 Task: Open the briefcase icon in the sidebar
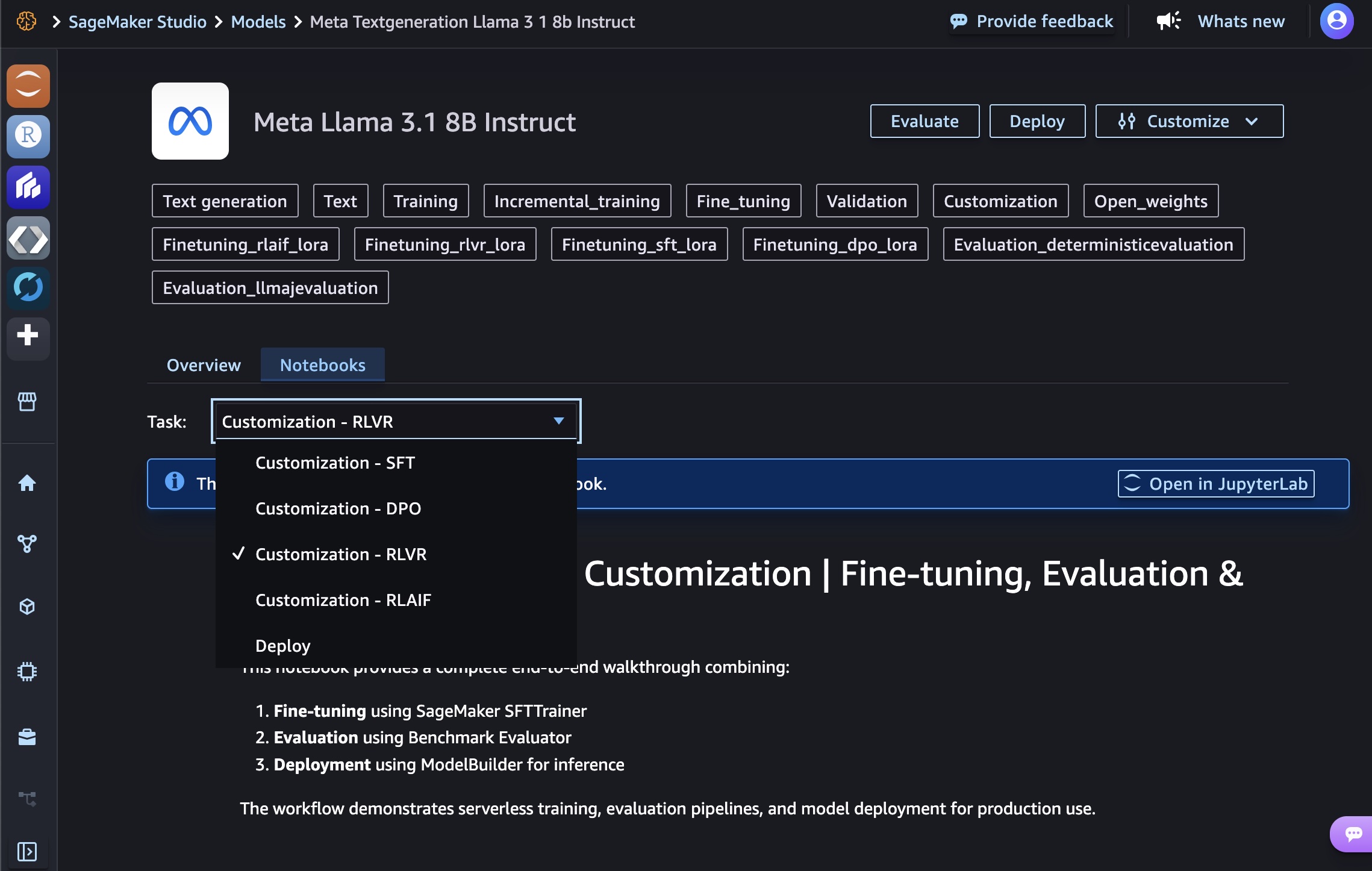(x=27, y=737)
